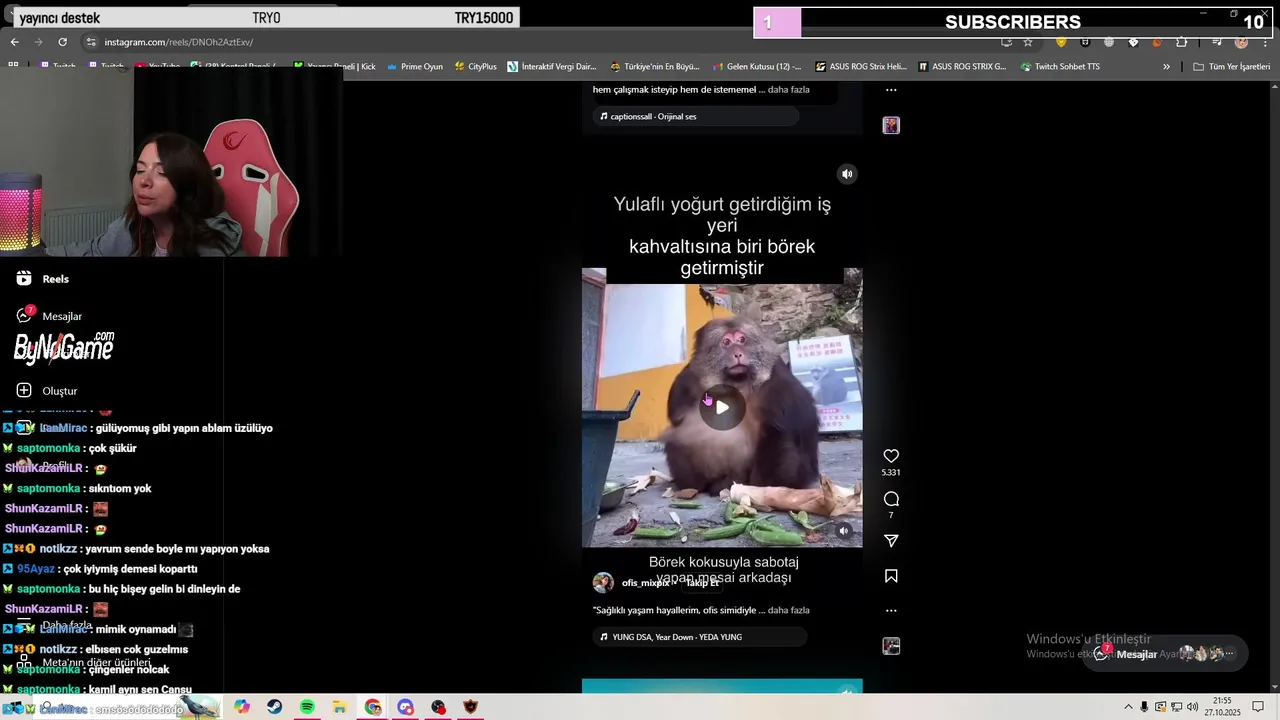Show hidden system tray icons
Image resolution: width=1280 pixels, height=720 pixels.
coord(1128,707)
